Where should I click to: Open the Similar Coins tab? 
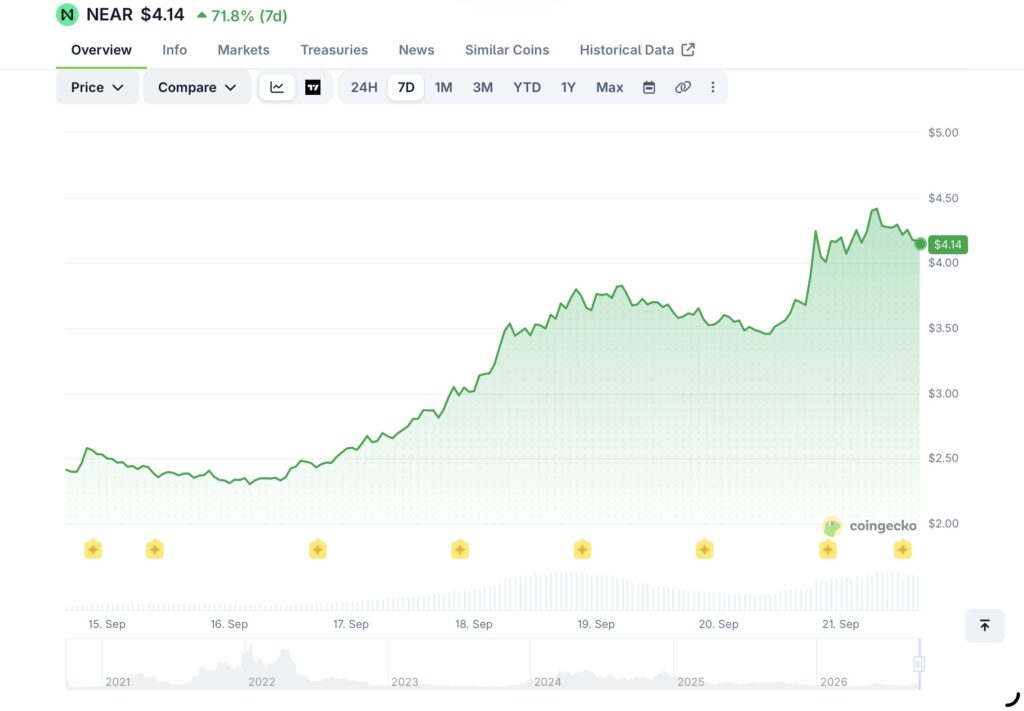pyautogui.click(x=507, y=50)
